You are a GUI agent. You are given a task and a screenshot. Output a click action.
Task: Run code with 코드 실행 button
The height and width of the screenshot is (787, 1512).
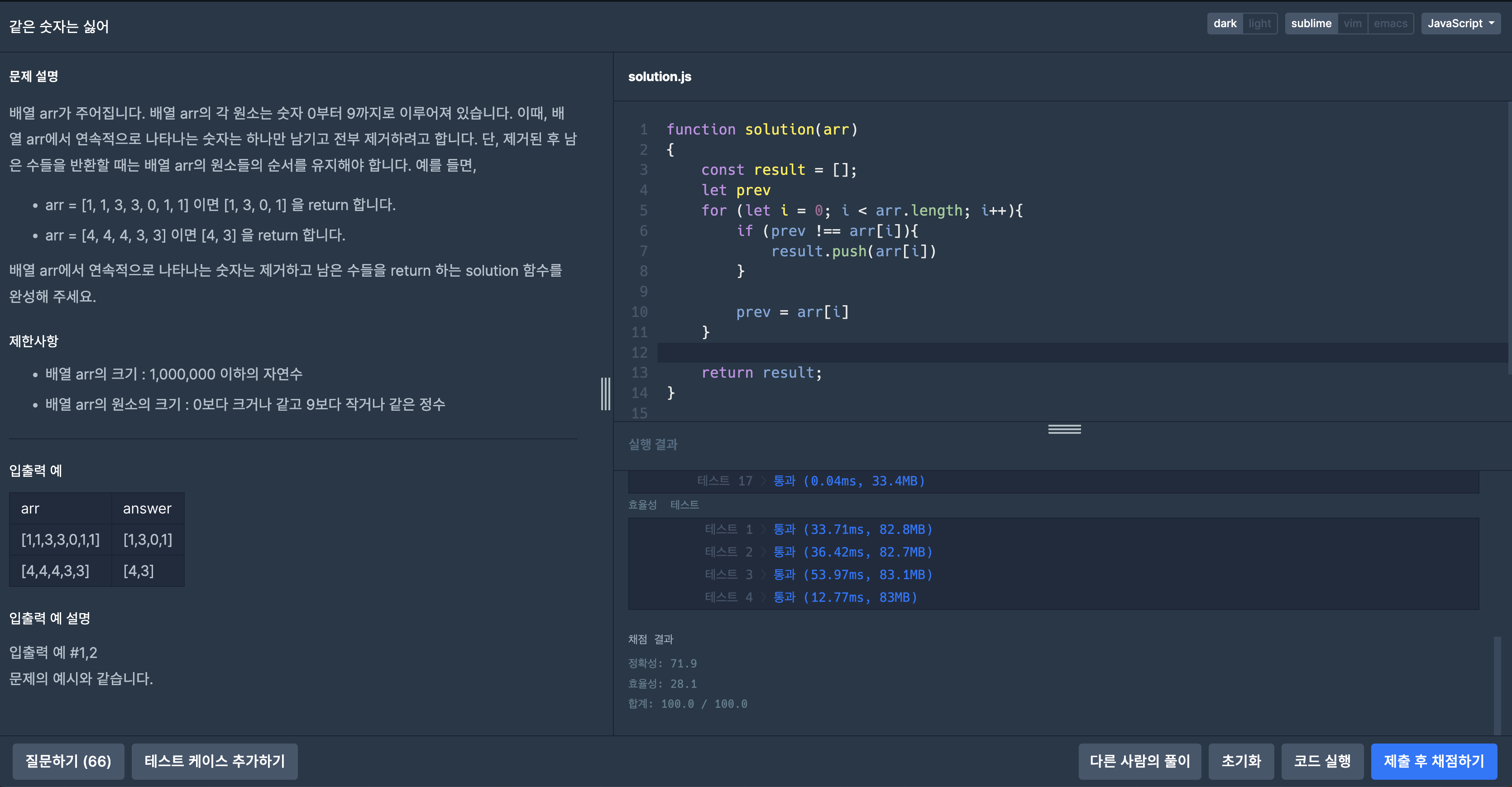[1322, 761]
